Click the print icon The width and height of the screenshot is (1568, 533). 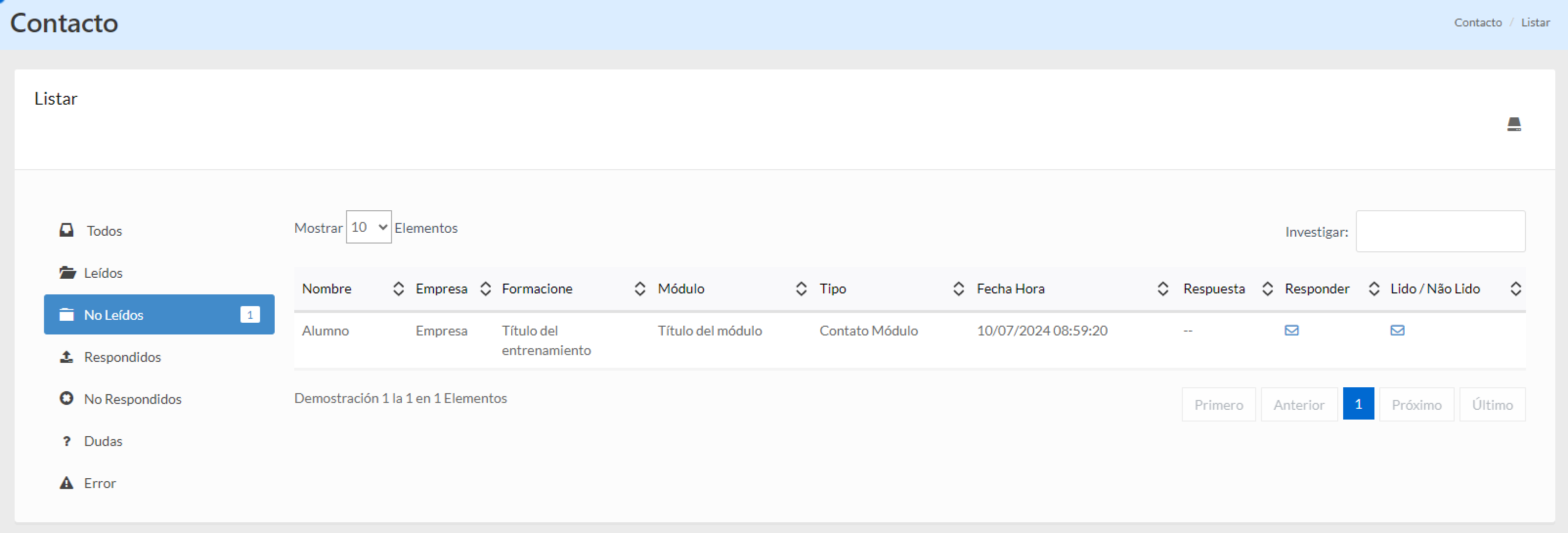coord(1514,124)
